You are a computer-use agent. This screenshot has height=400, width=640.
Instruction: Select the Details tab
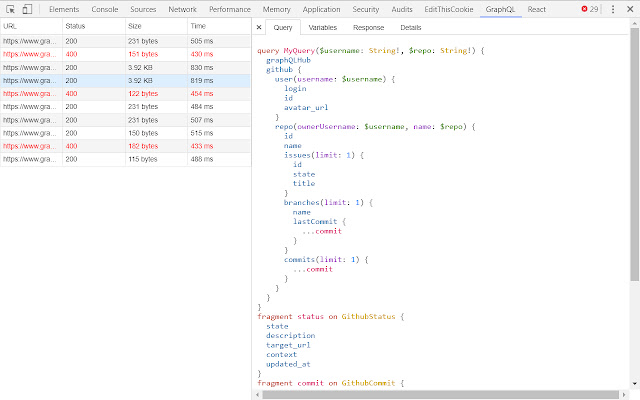410,28
